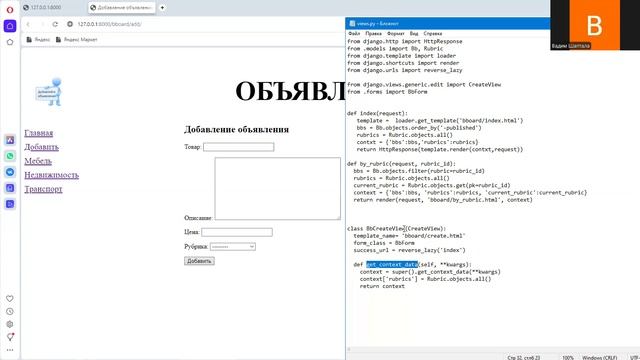Open the browsing history clock icon

click(x=10, y=311)
